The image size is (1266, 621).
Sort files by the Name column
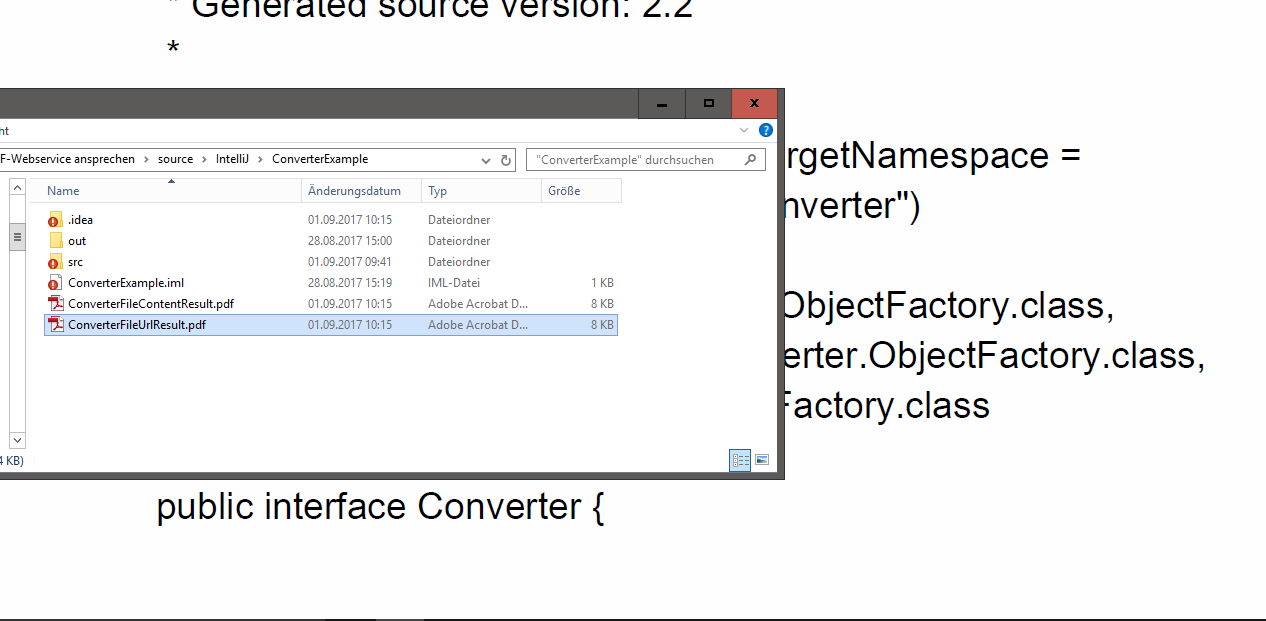point(63,191)
